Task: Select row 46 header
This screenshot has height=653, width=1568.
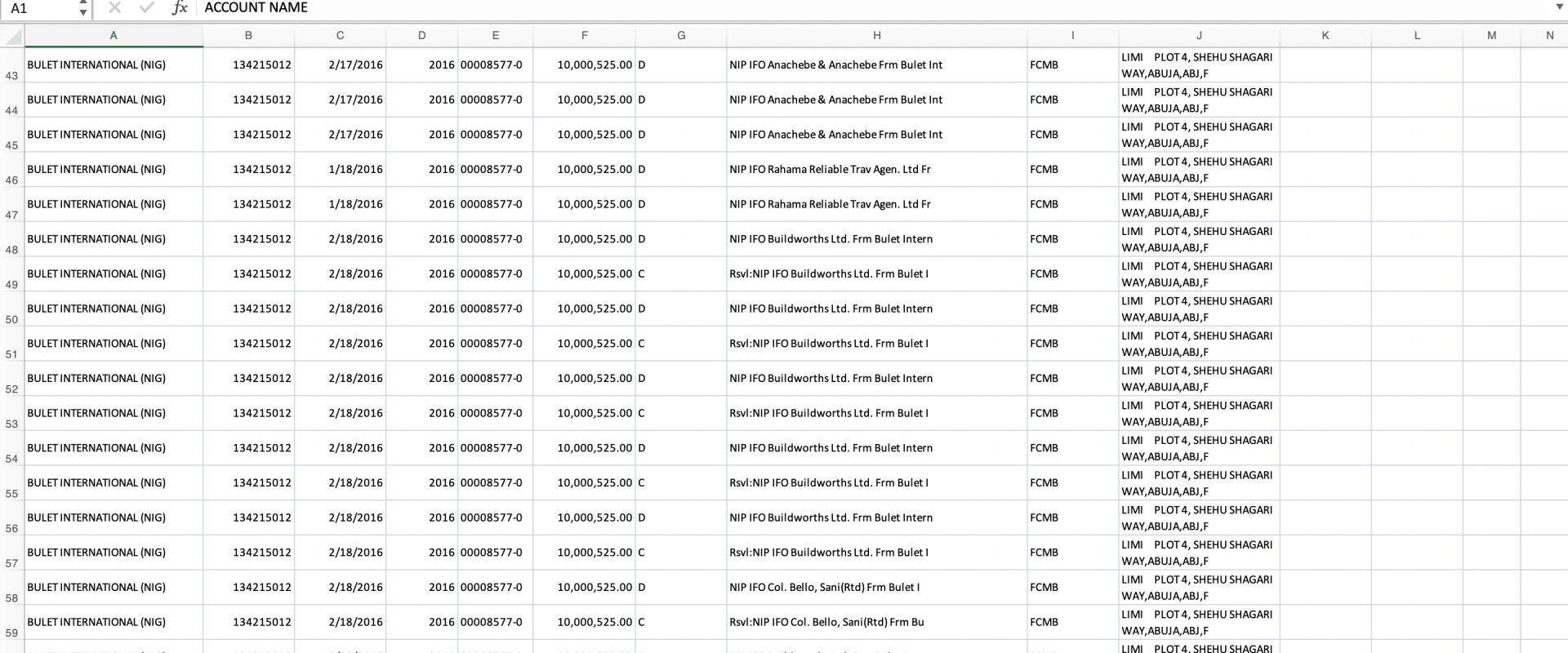Action: pyautogui.click(x=12, y=170)
